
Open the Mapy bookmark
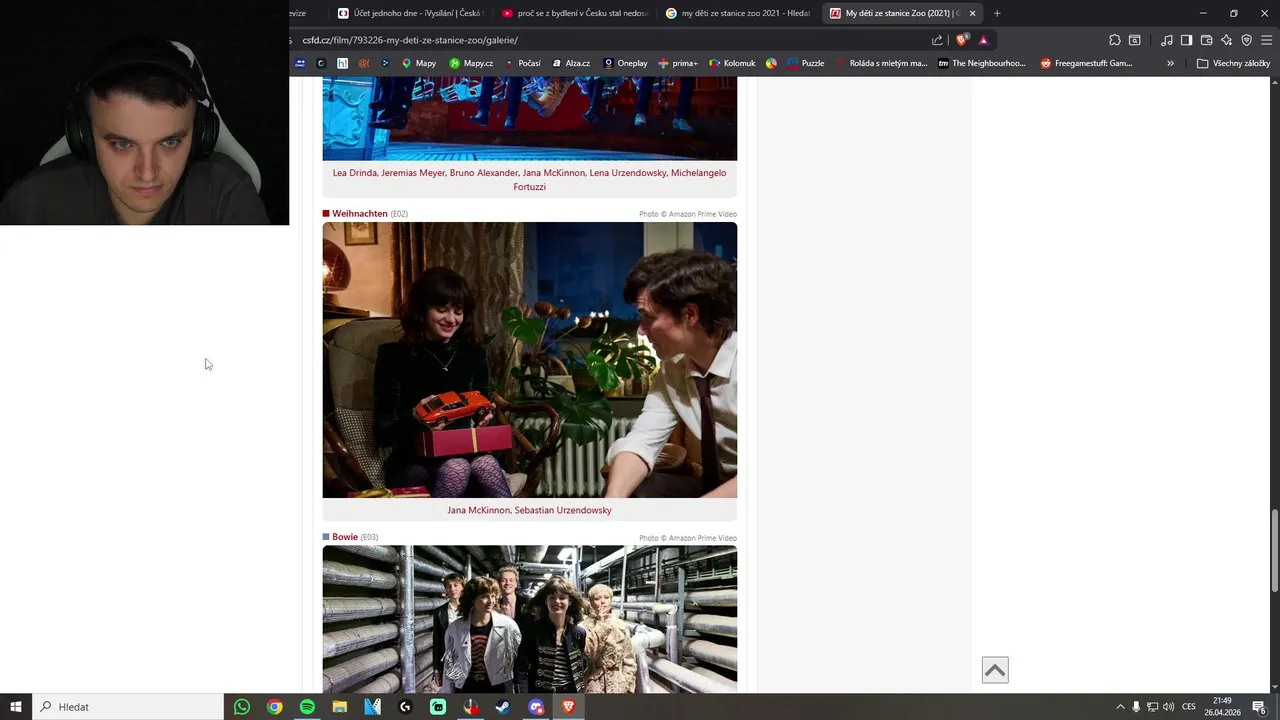pyautogui.click(x=419, y=63)
